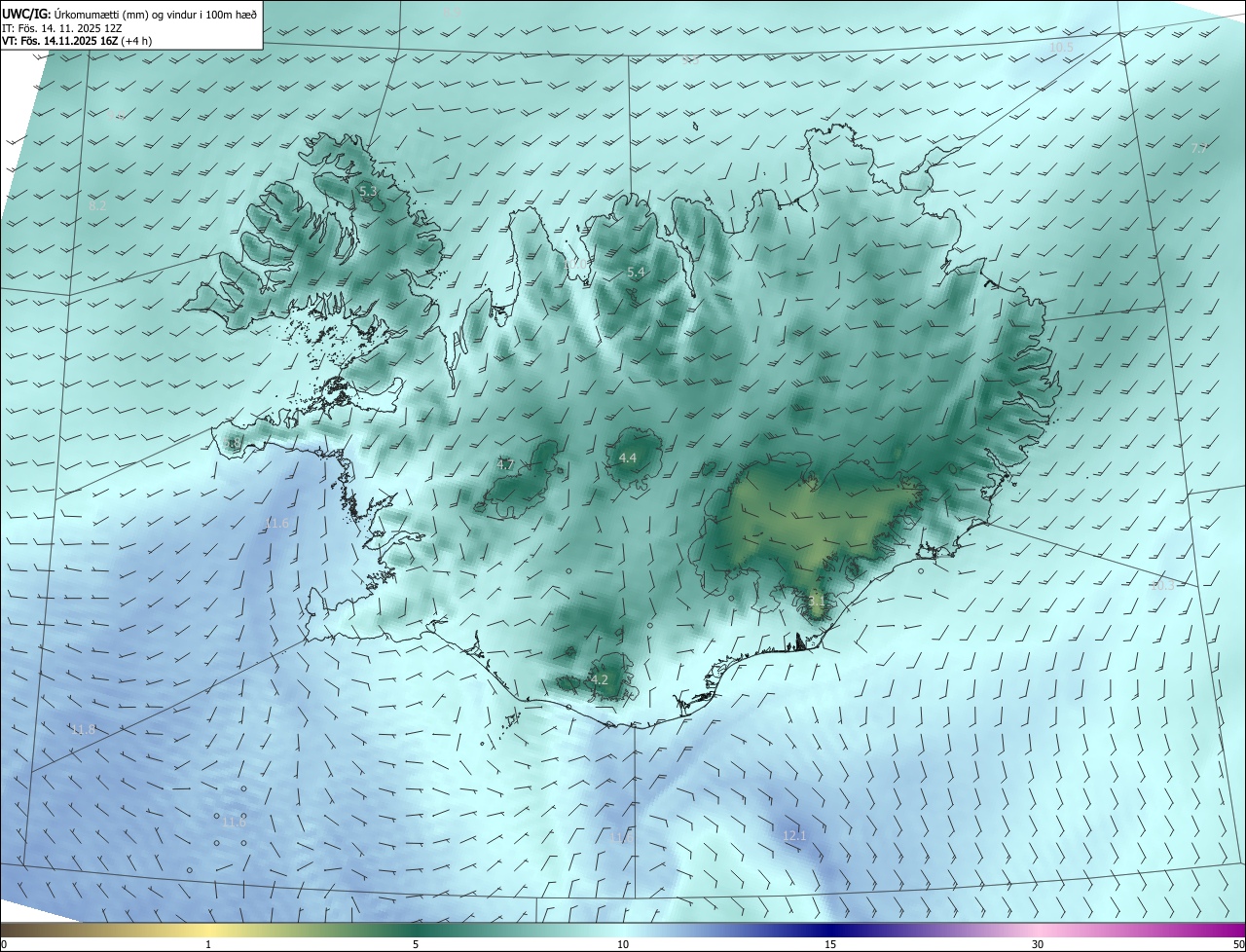1246x952 pixels.
Task: Click the 8.9 value label at the map's top edge
Action: pyautogui.click(x=454, y=12)
